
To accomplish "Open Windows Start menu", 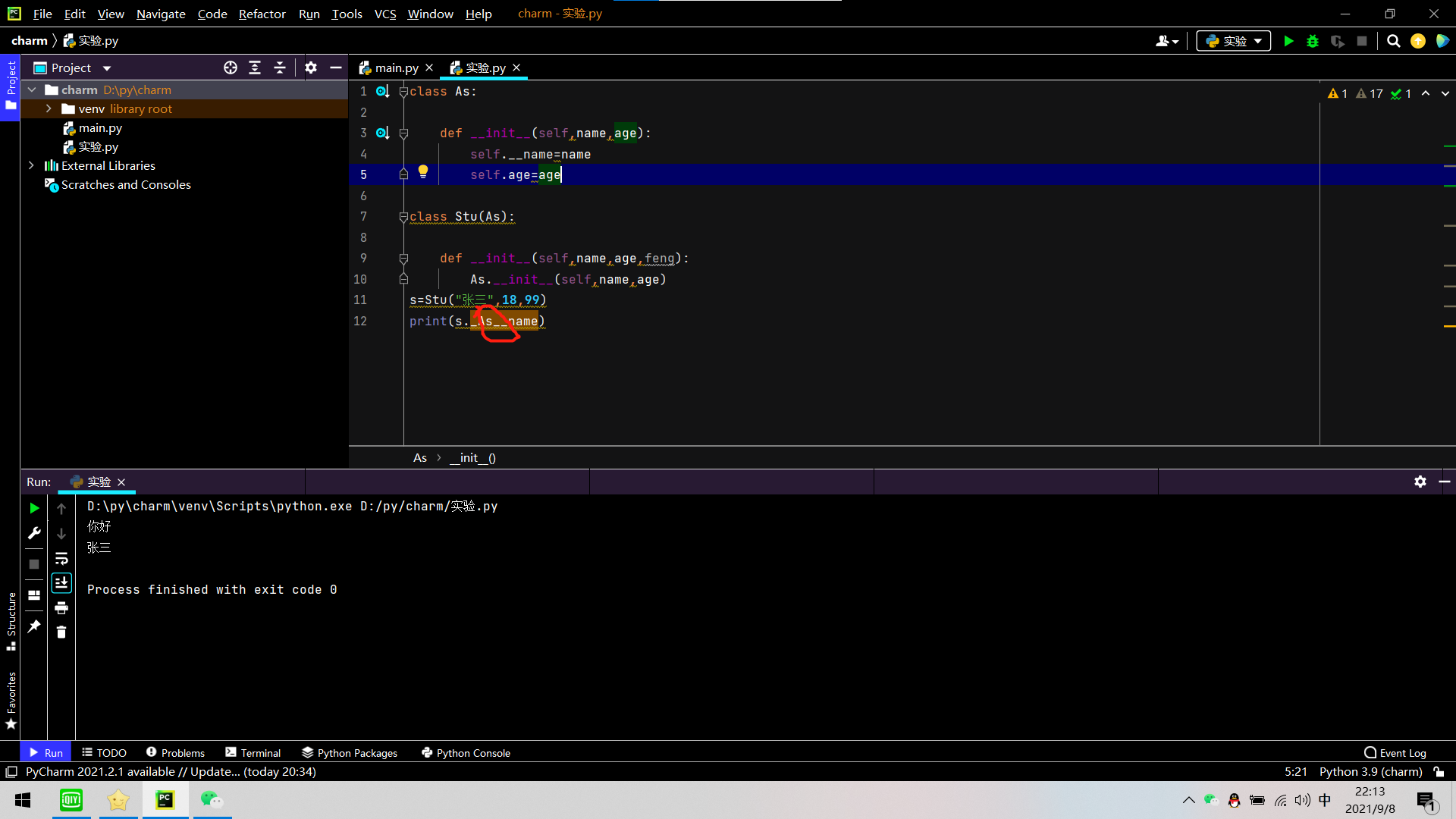I will (x=23, y=800).
